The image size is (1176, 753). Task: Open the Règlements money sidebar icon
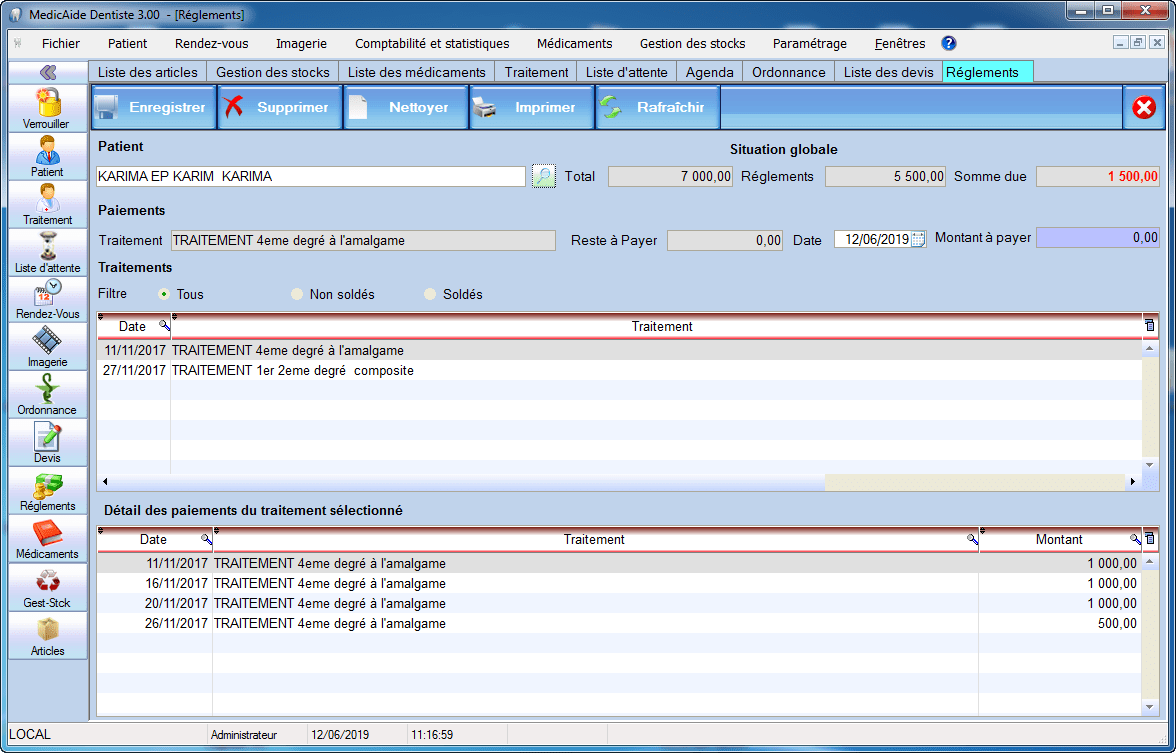47,491
